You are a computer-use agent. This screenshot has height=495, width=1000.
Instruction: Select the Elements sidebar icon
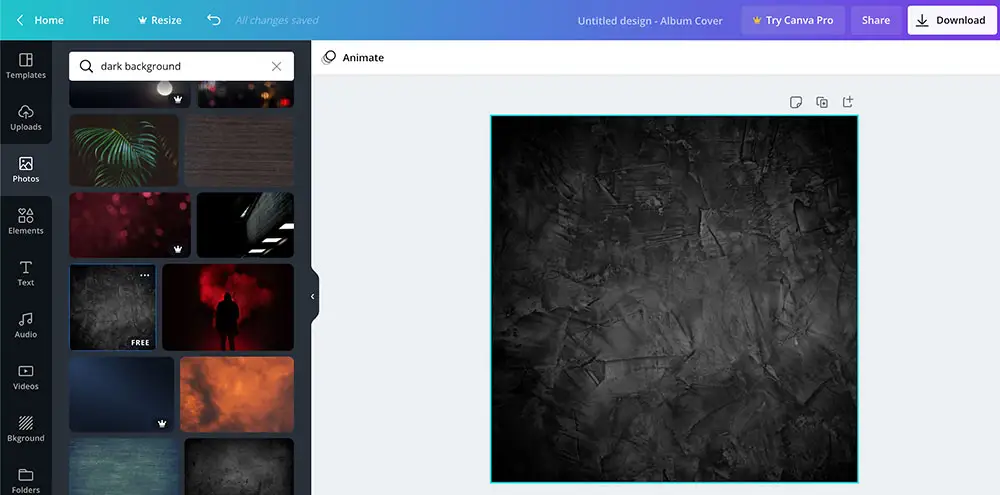[26, 222]
